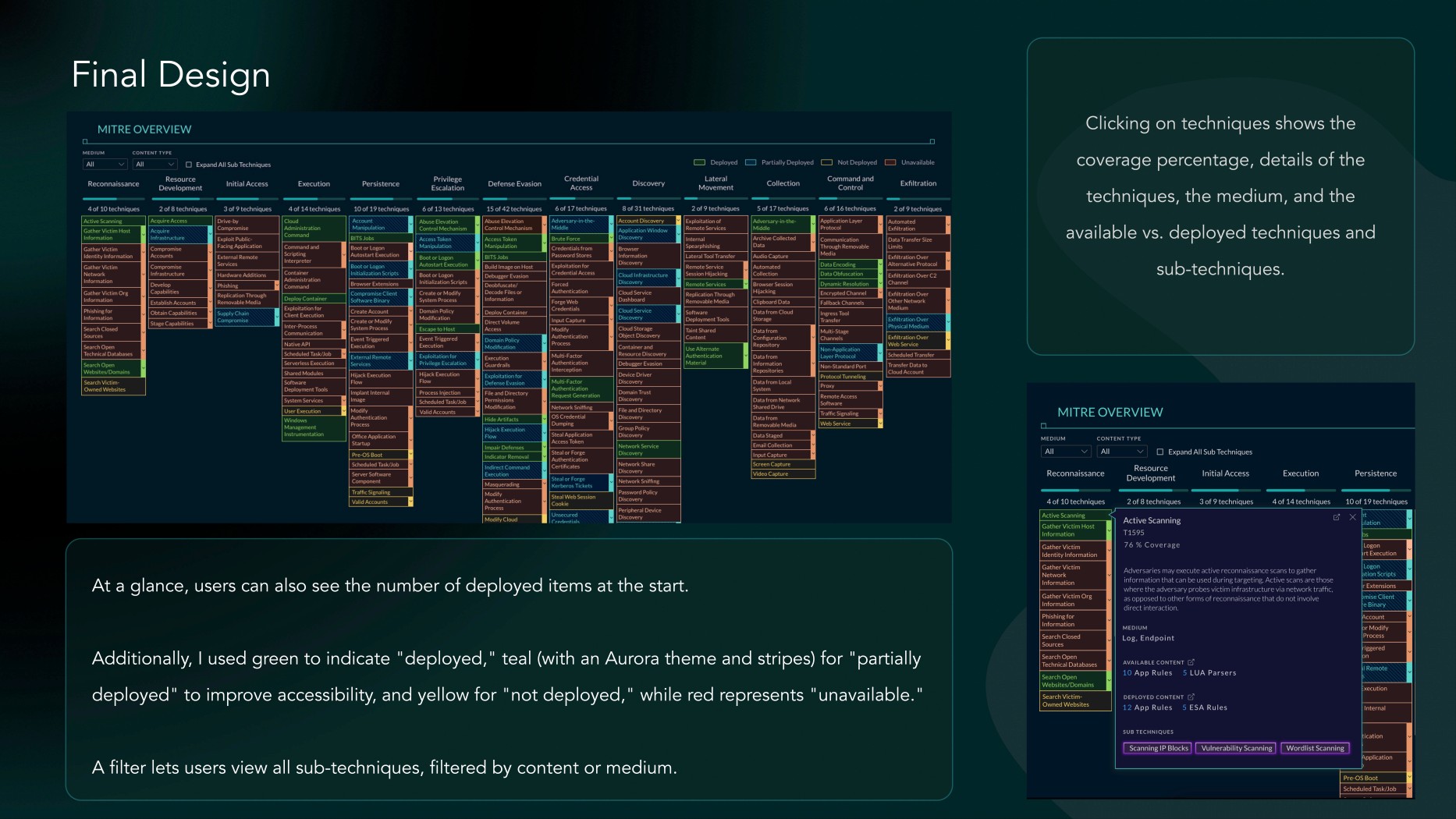
Task: Click the Discovery coverage progress bar
Action: coord(648,199)
